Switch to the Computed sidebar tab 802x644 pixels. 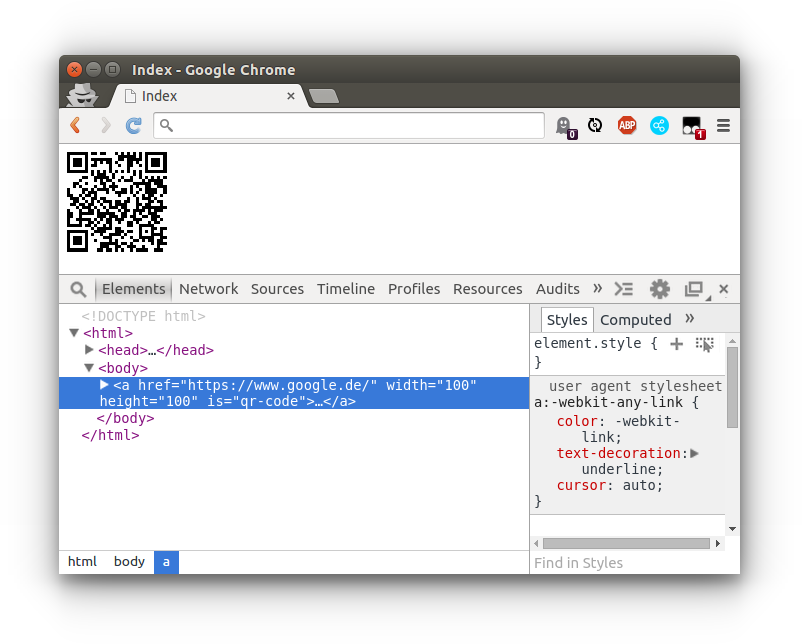click(x=636, y=320)
